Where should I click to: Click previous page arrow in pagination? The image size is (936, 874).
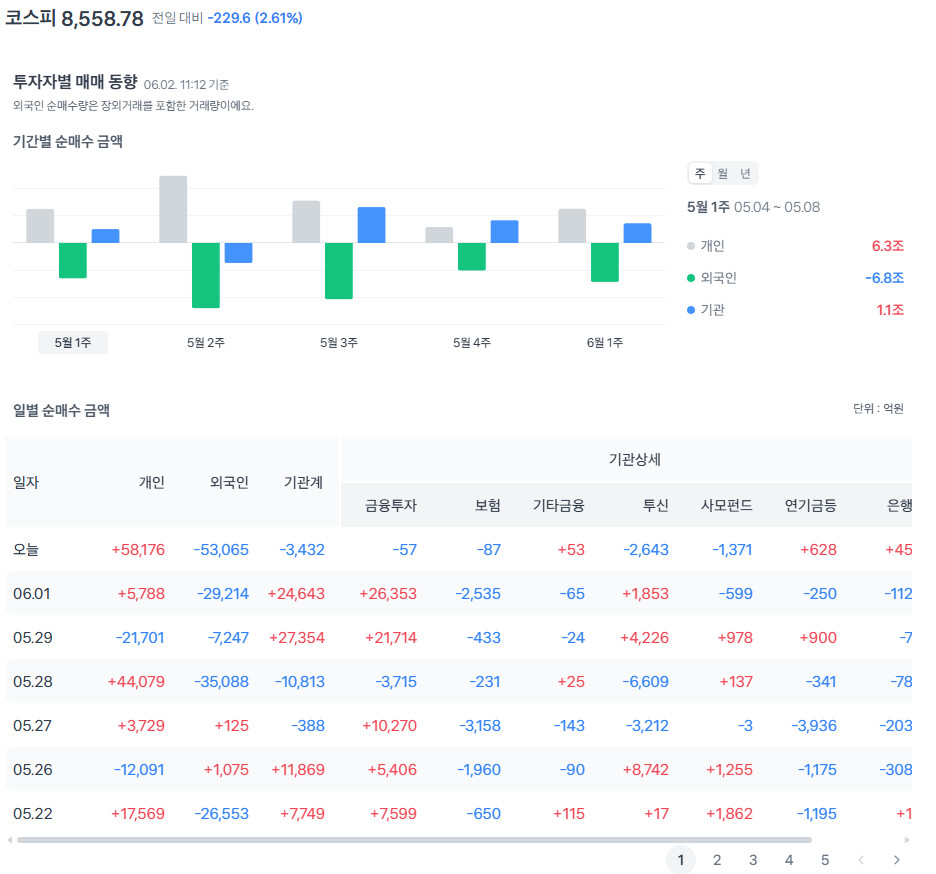[x=861, y=860]
